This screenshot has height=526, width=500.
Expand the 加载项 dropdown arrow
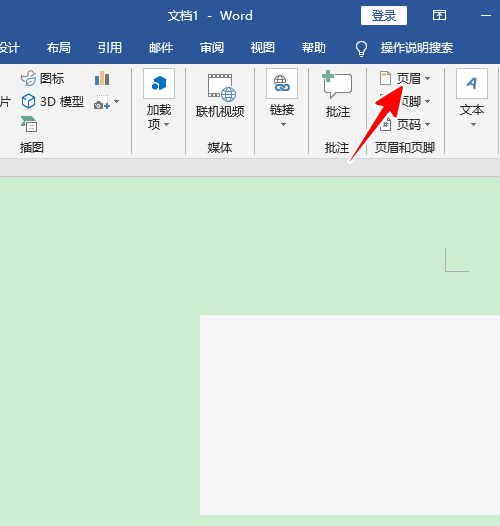[x=166, y=125]
